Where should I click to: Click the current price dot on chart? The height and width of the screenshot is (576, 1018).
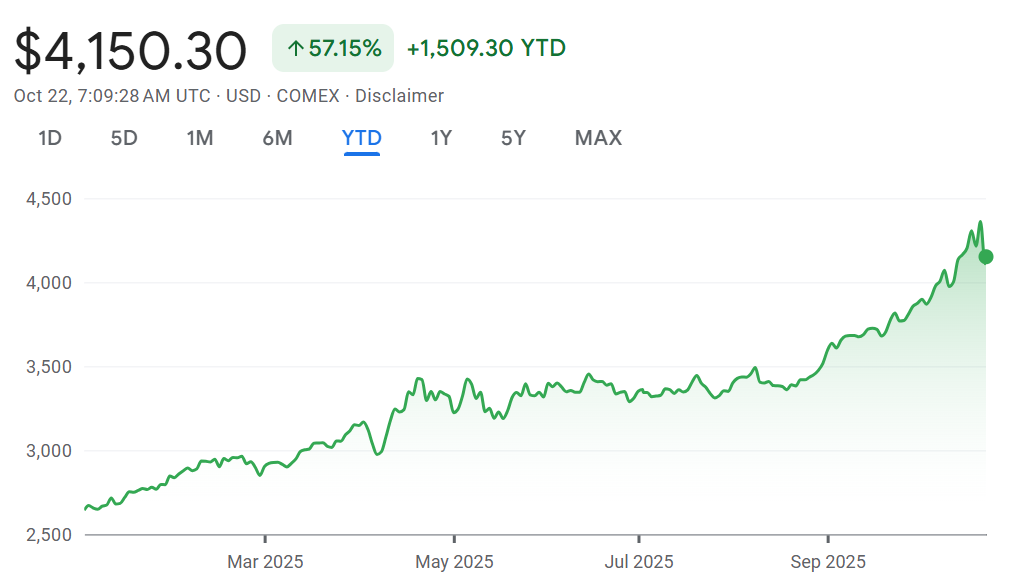(x=985, y=257)
